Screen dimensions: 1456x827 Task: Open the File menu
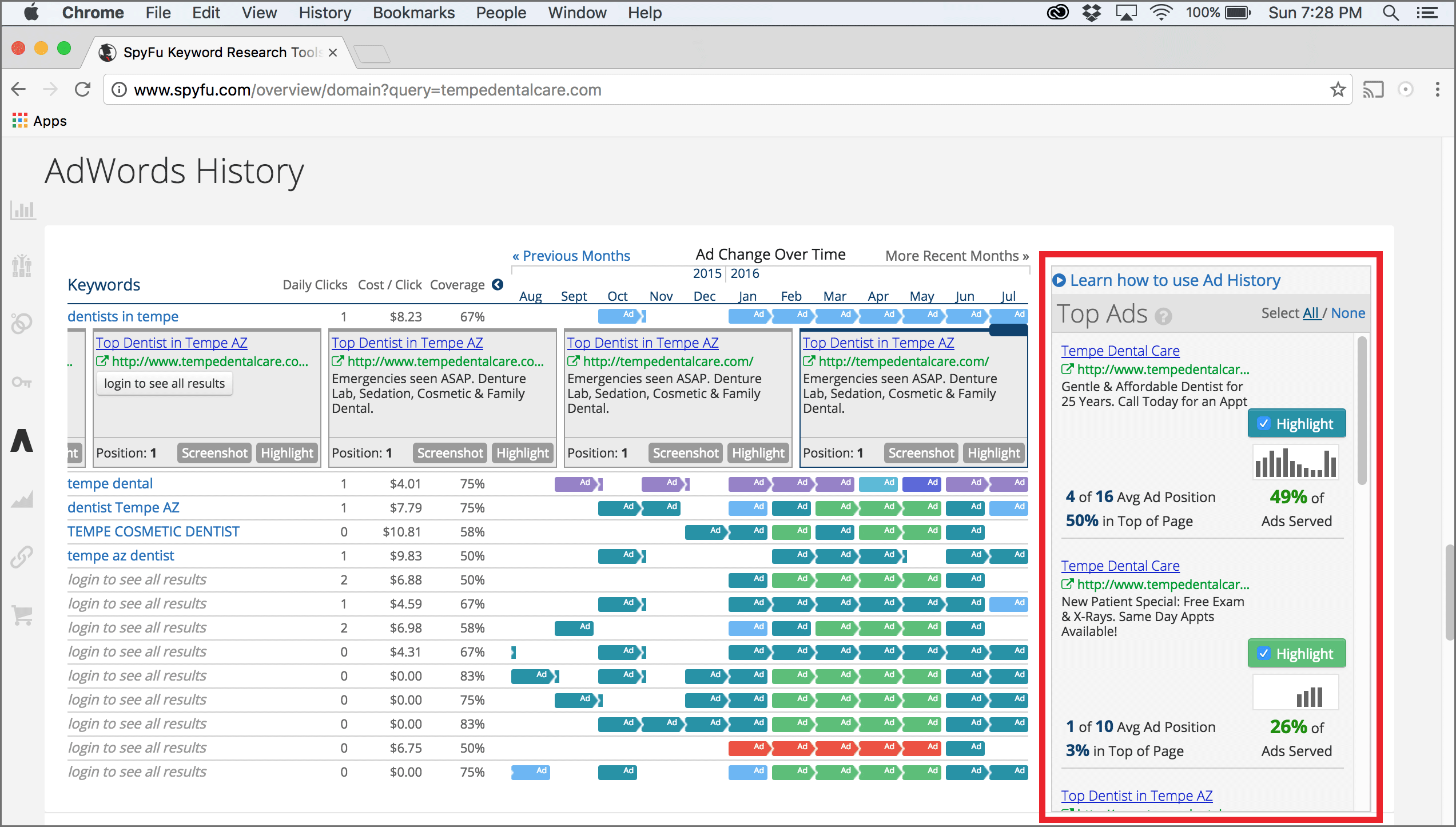pos(158,13)
